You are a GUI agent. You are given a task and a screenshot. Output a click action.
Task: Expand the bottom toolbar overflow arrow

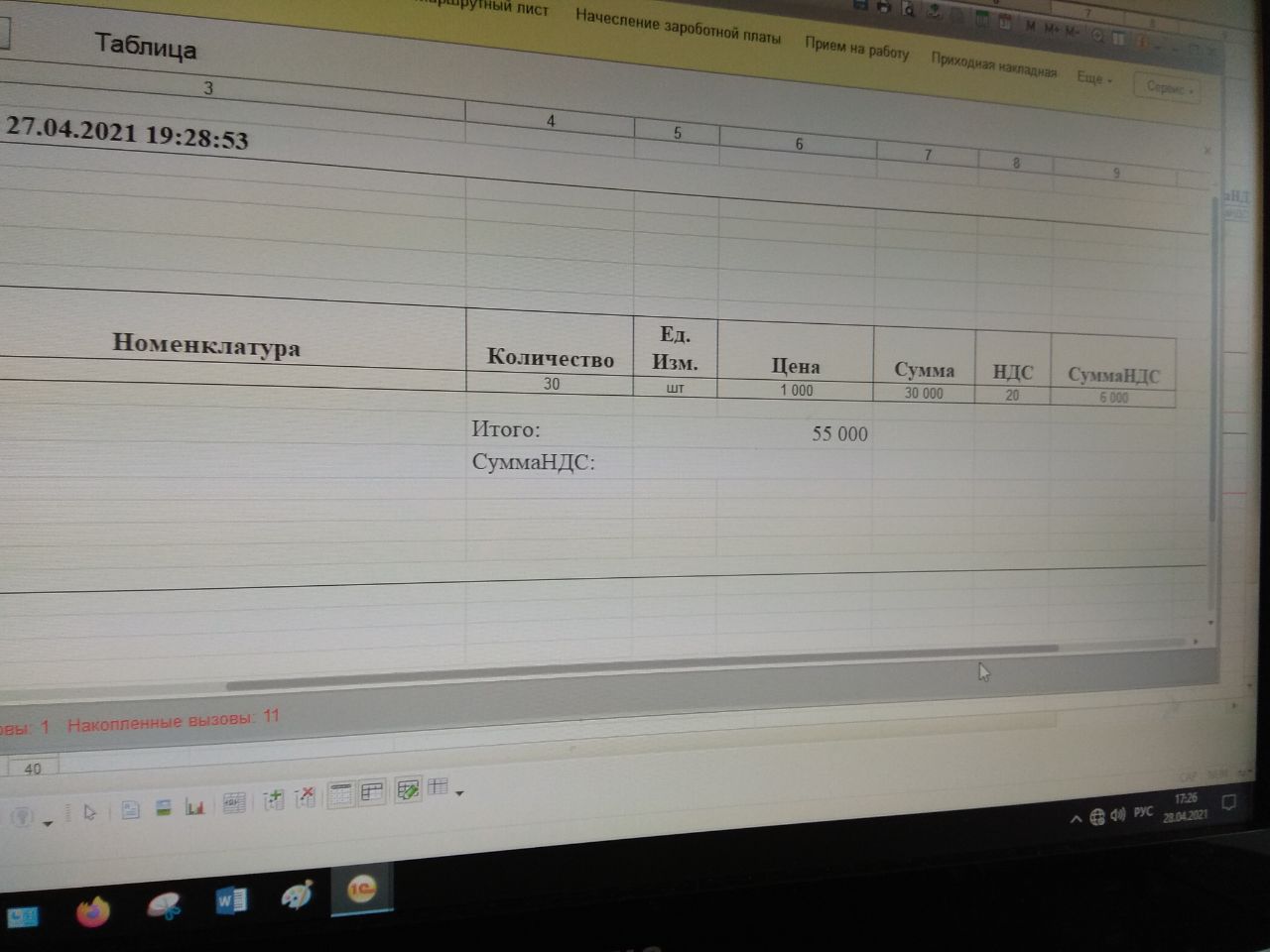point(459,792)
